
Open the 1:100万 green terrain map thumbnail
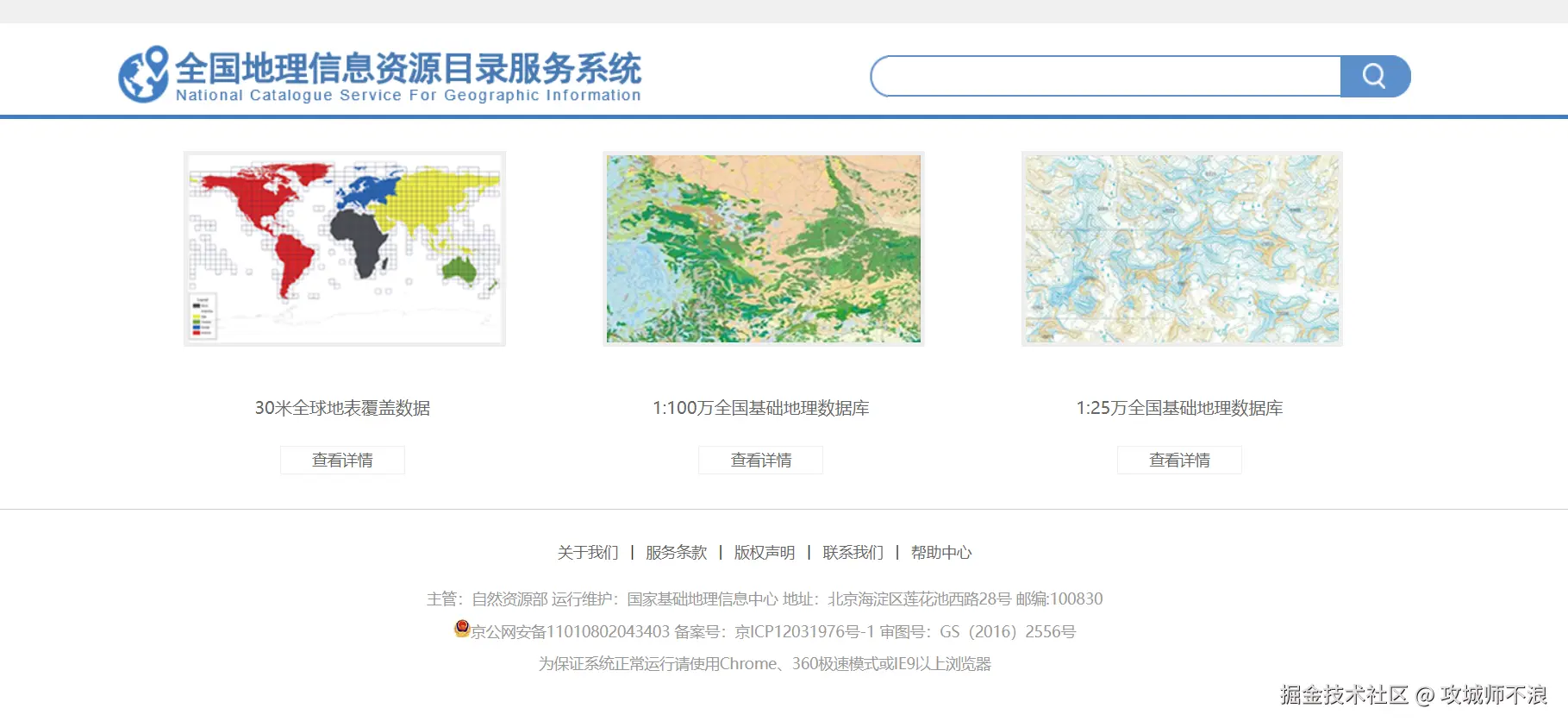764,248
